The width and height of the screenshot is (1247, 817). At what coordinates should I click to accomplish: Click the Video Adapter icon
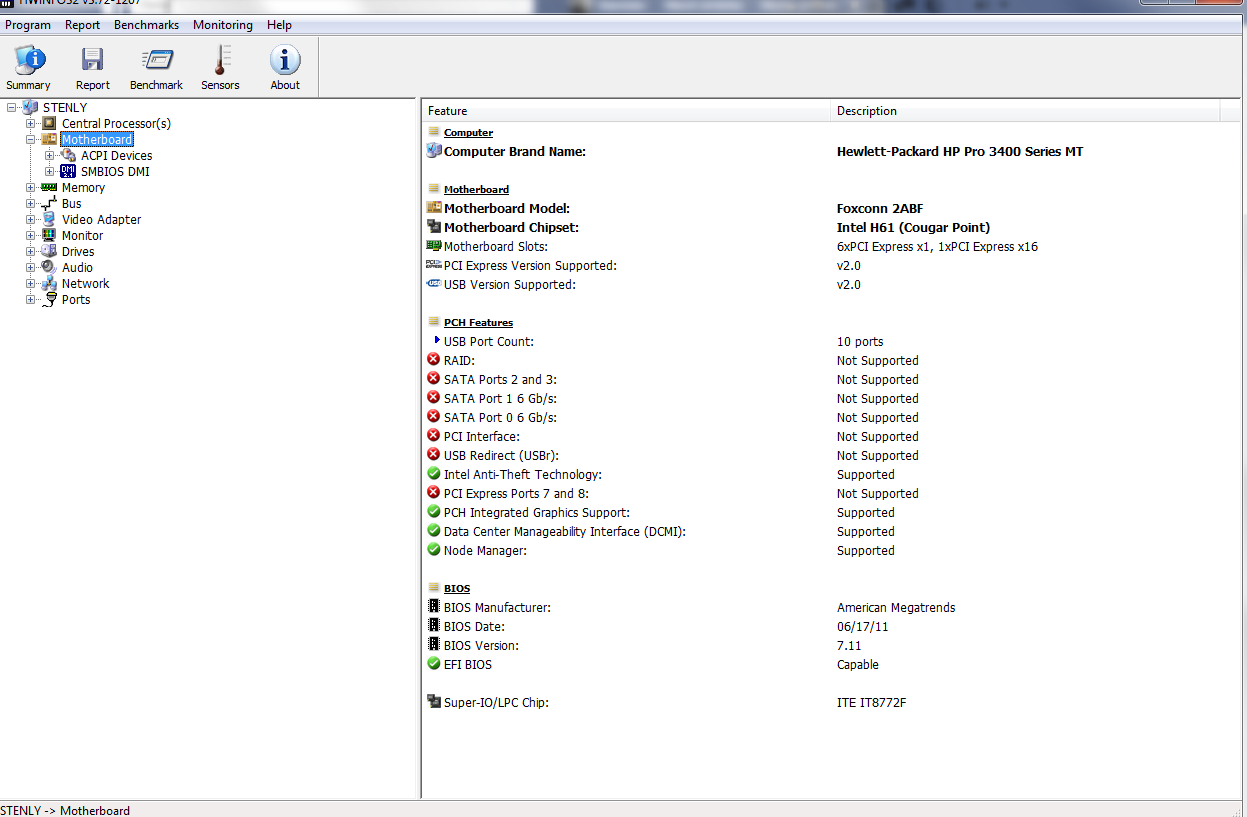click(x=49, y=219)
